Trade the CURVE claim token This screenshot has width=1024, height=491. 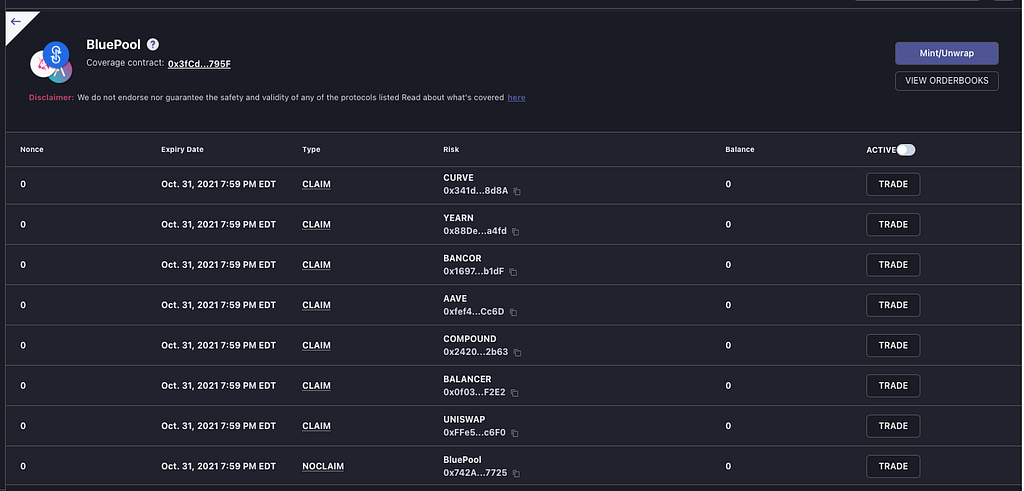click(892, 184)
